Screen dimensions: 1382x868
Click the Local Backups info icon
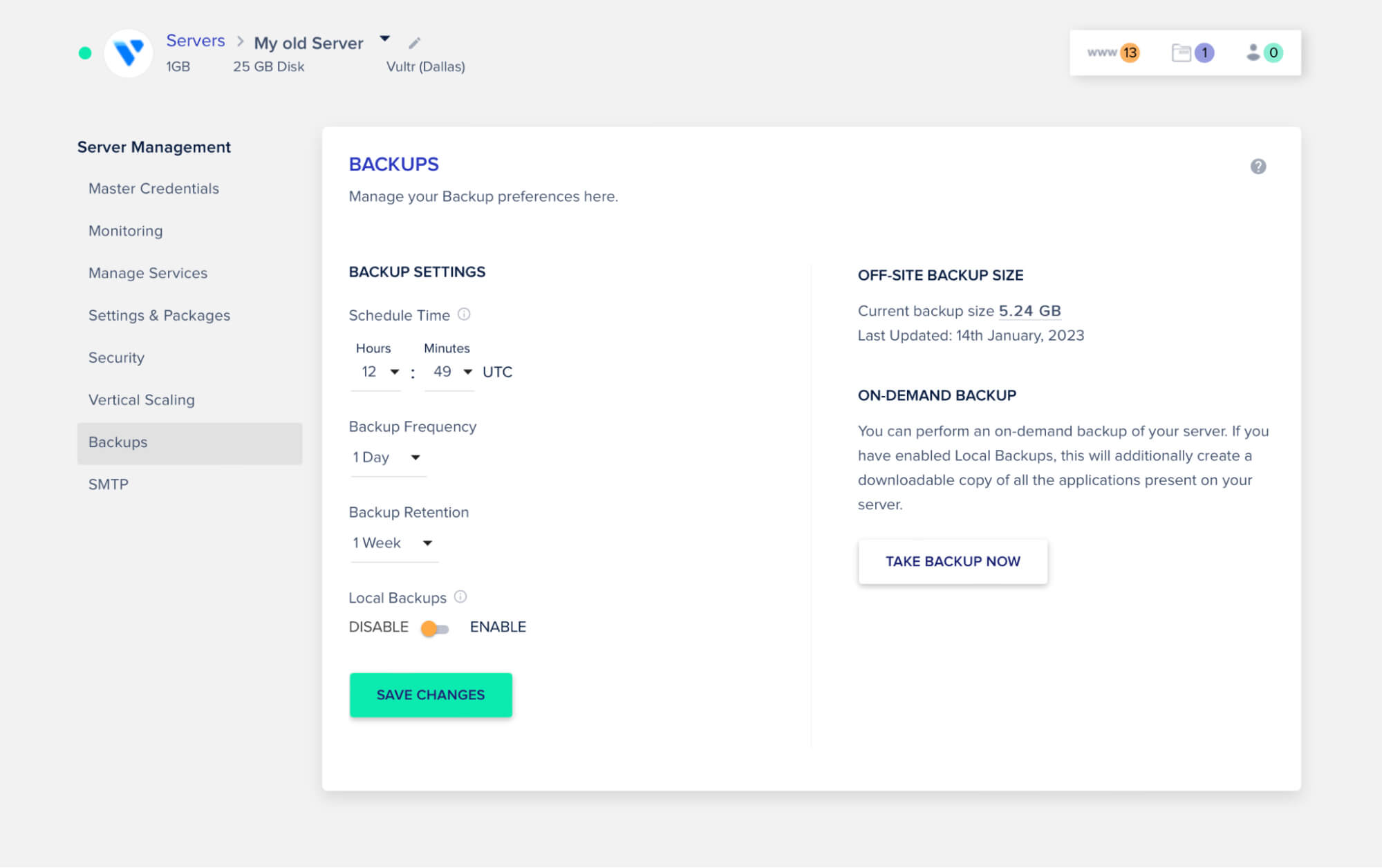tap(460, 596)
